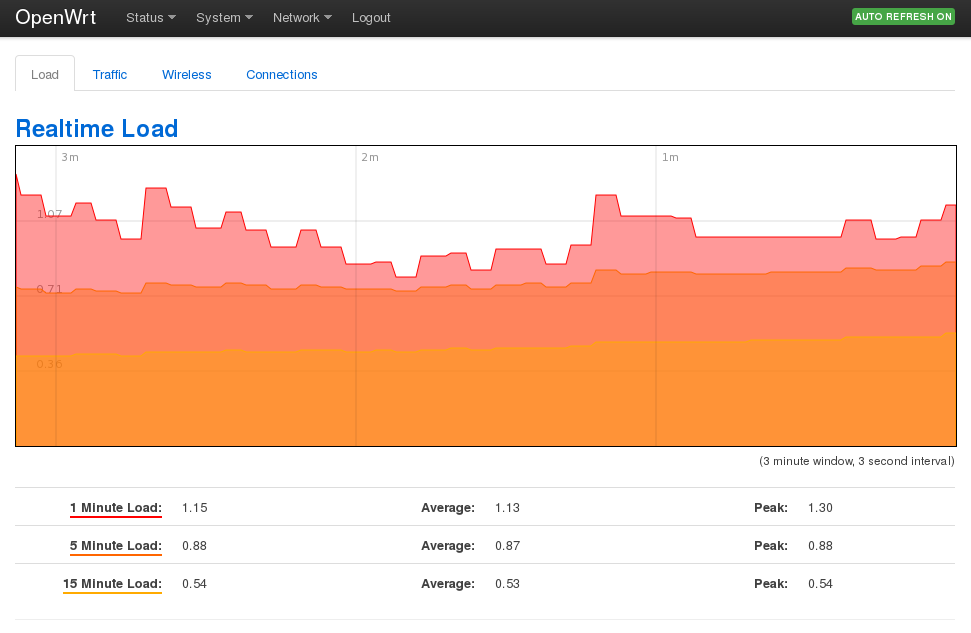Click the 1 minute average value 1.13
The image size is (971, 633).
point(507,508)
